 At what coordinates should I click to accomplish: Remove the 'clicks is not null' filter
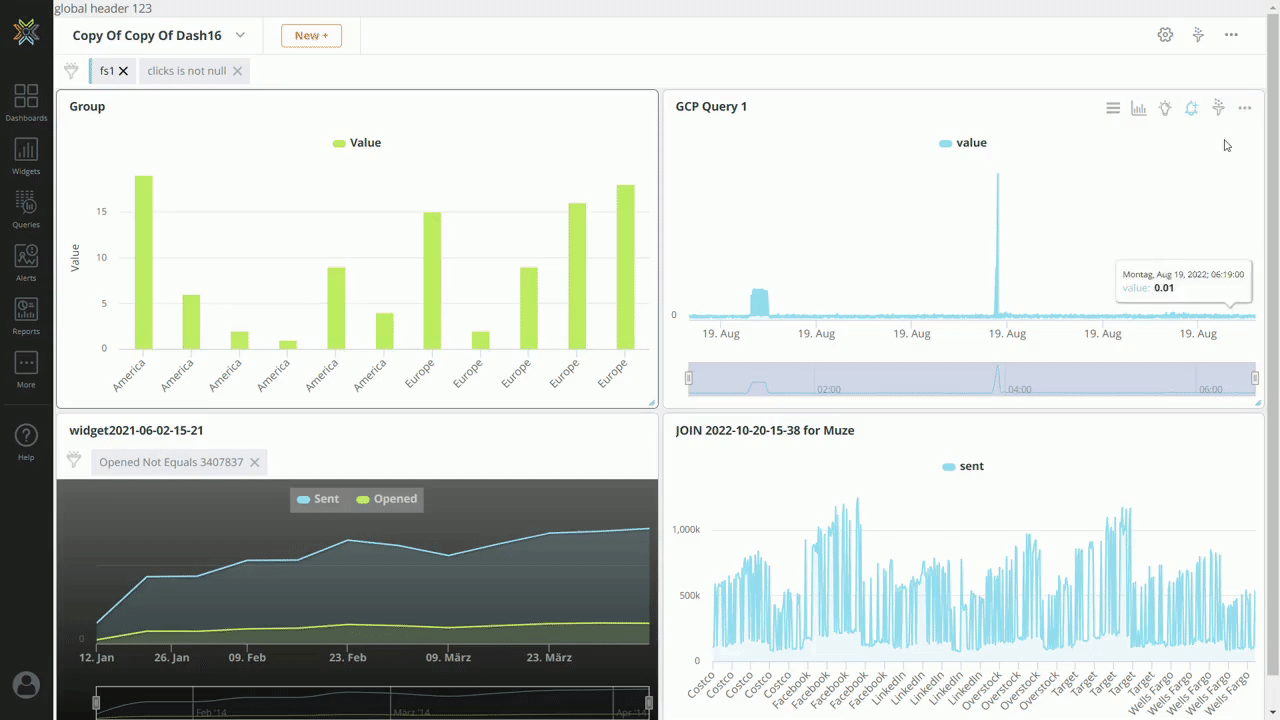[237, 71]
